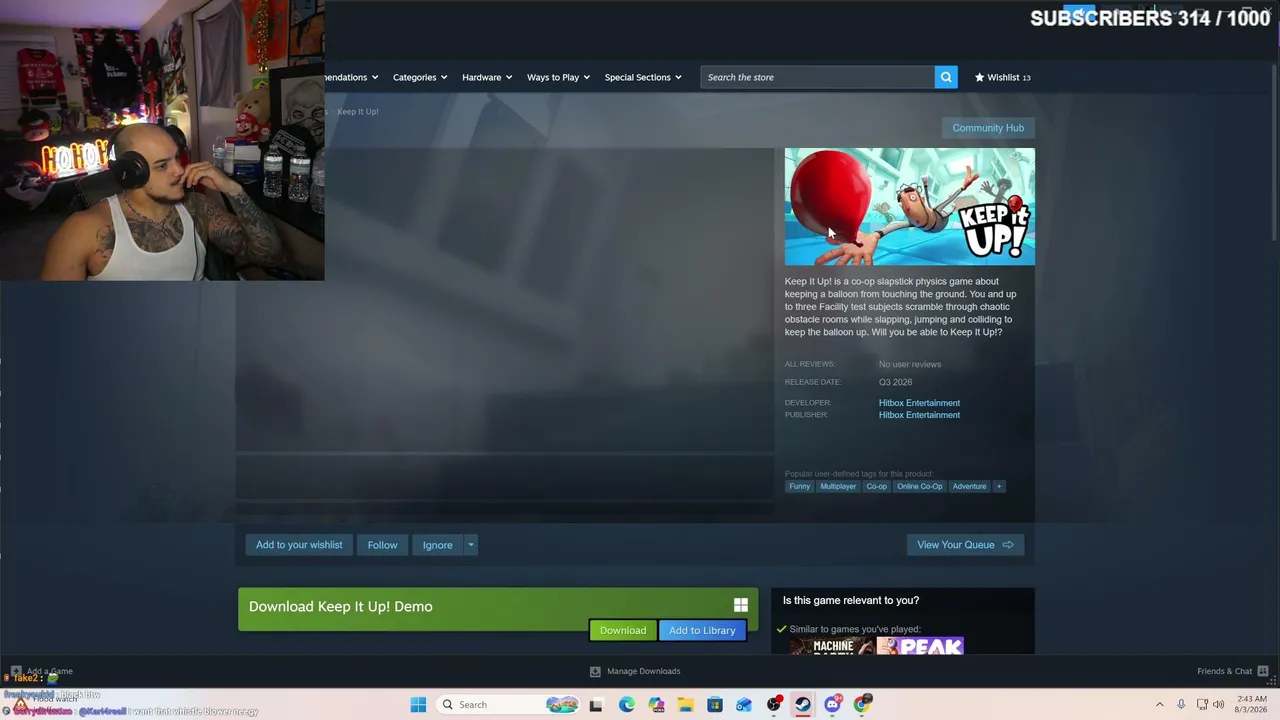Click the Keep It Up! header image
Screen dimensions: 1280x720
909,206
